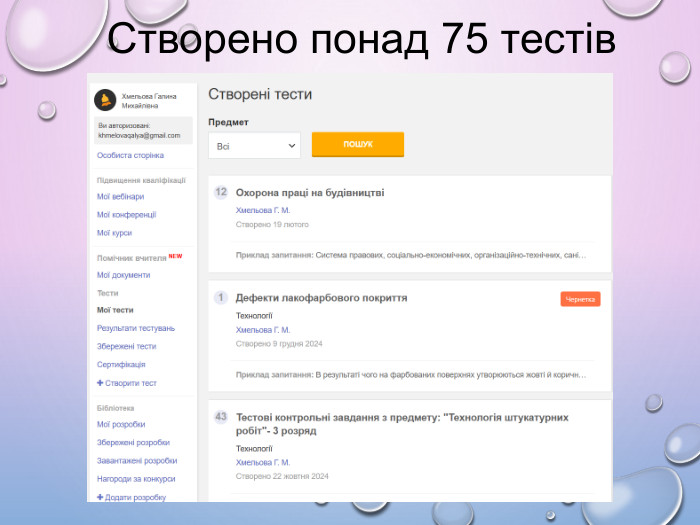
Task: Open test Технологія штукатурних робіт title
Action: [x=402, y=424]
